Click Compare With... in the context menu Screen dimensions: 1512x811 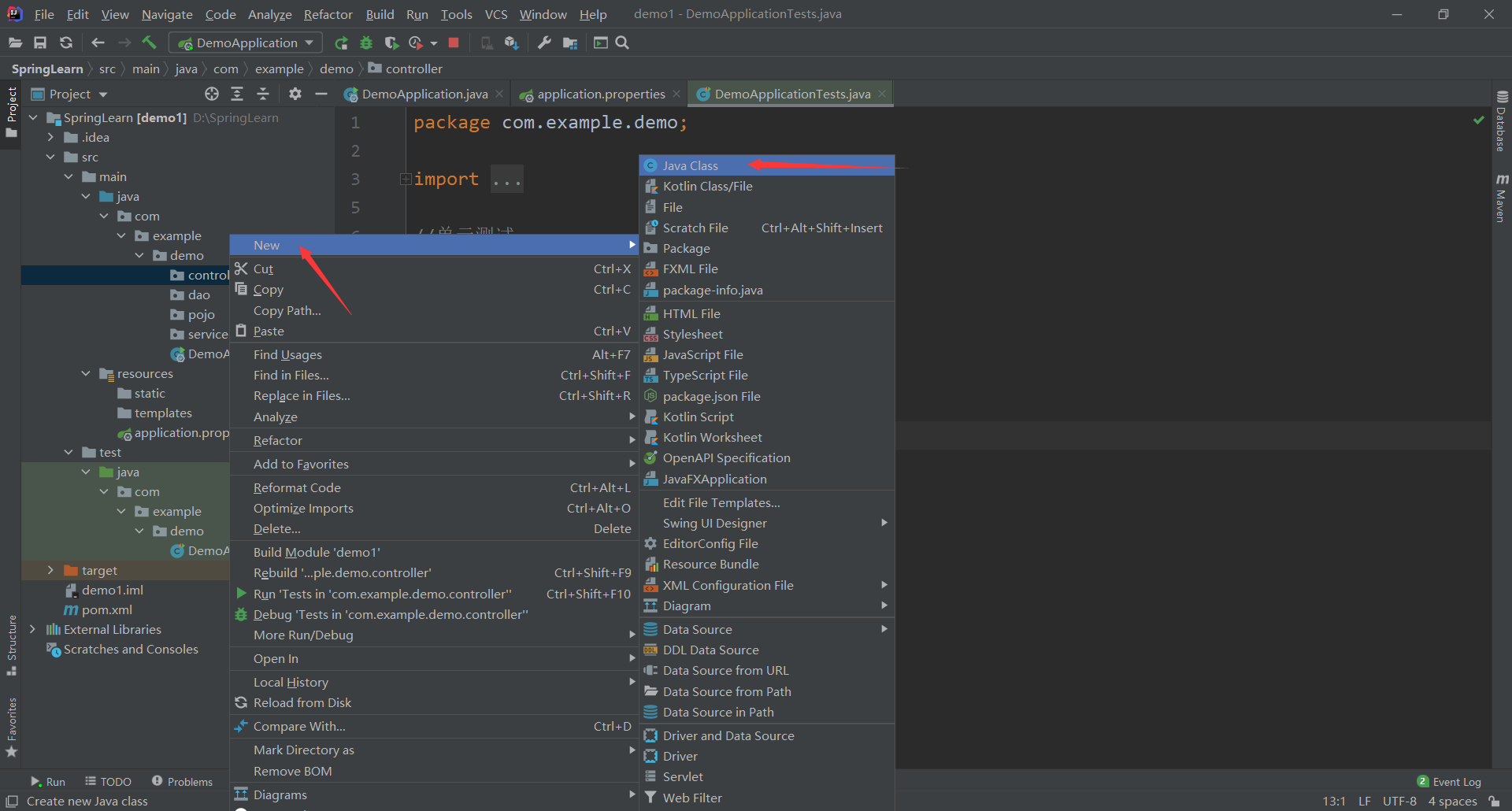pyautogui.click(x=433, y=726)
